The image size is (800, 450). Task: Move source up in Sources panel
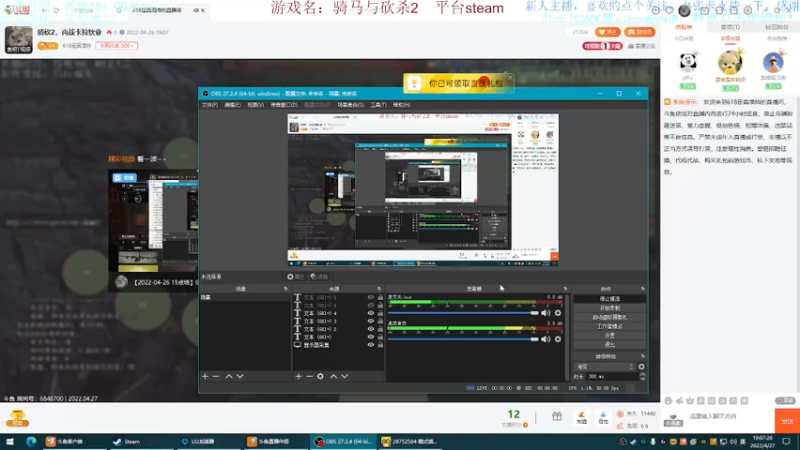tap(334, 377)
